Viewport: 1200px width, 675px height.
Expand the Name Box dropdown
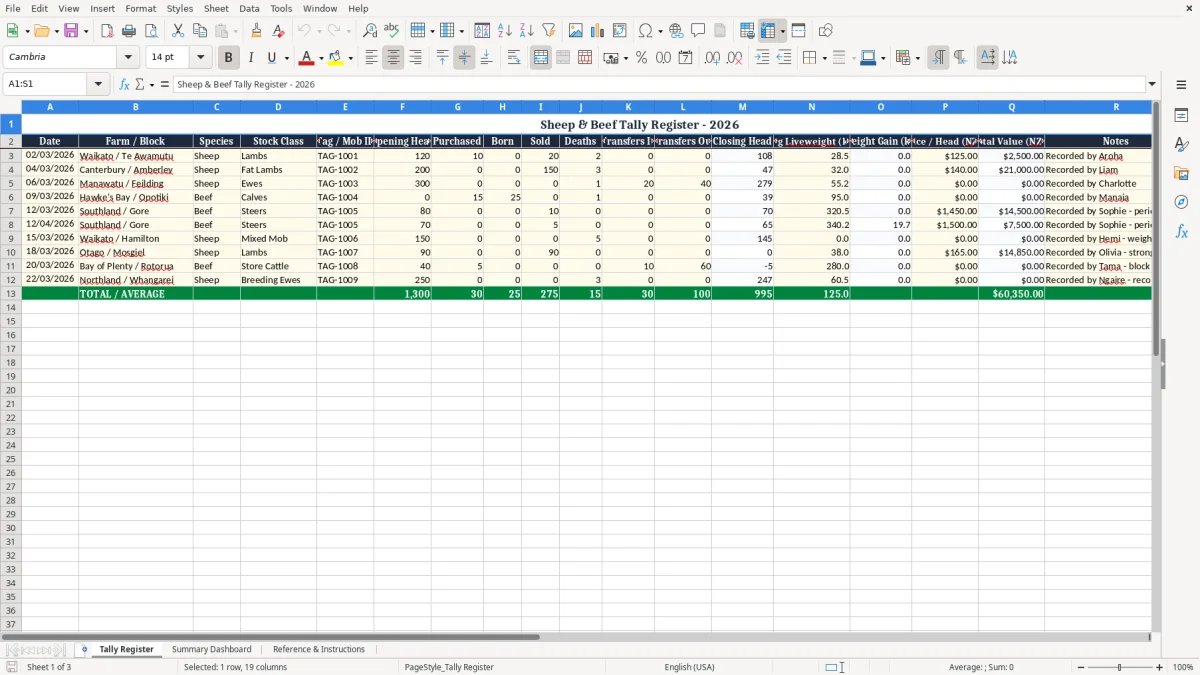[x=98, y=84]
